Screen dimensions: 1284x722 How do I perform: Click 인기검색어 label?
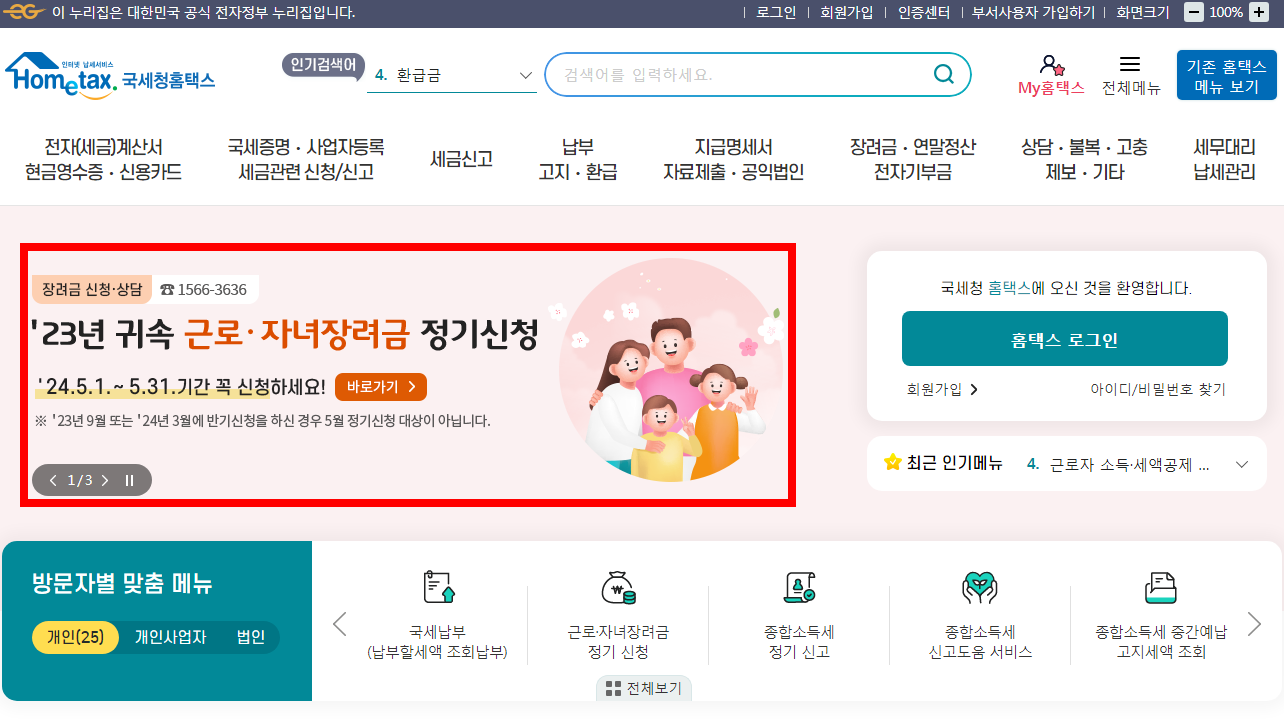tap(322, 65)
